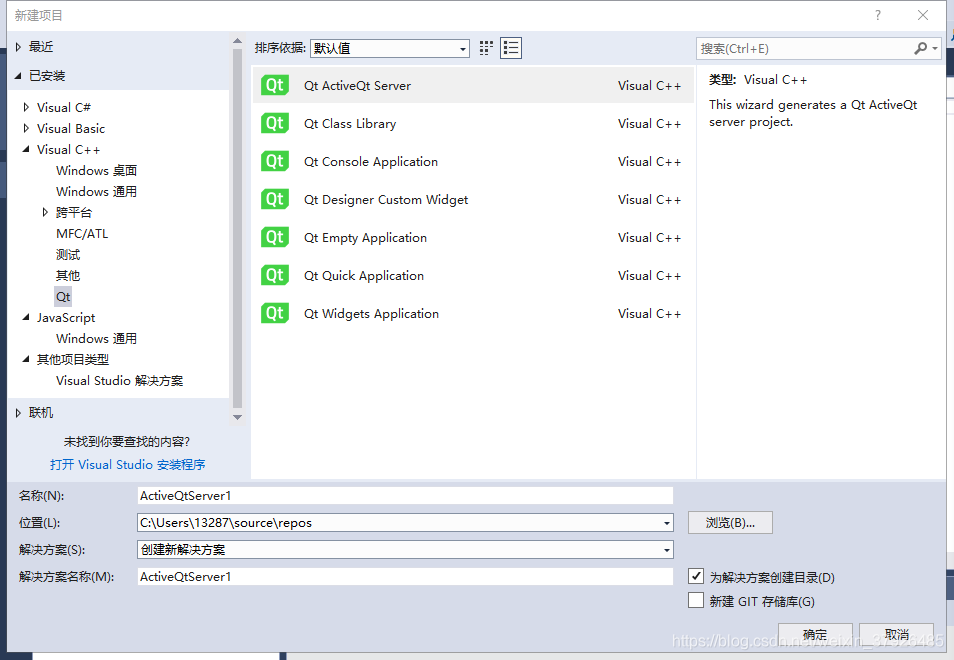
Task: Toggle 为解决方案创建目录 checkbox
Action: pyautogui.click(x=696, y=576)
